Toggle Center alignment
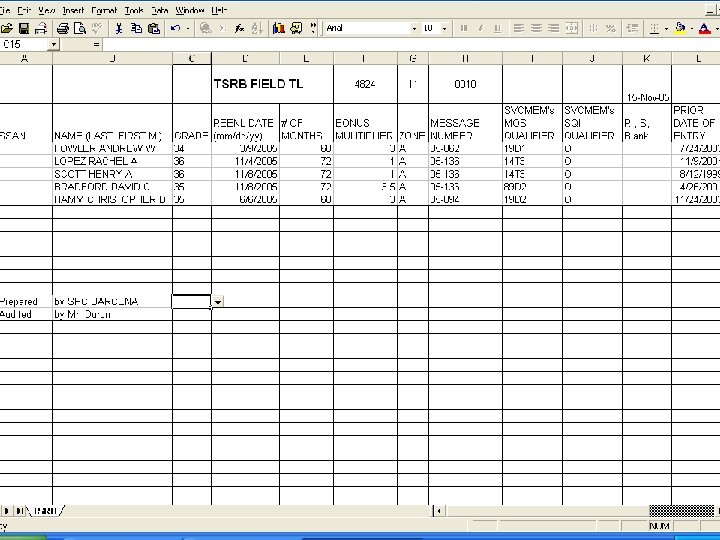The image size is (720, 540). click(536, 28)
